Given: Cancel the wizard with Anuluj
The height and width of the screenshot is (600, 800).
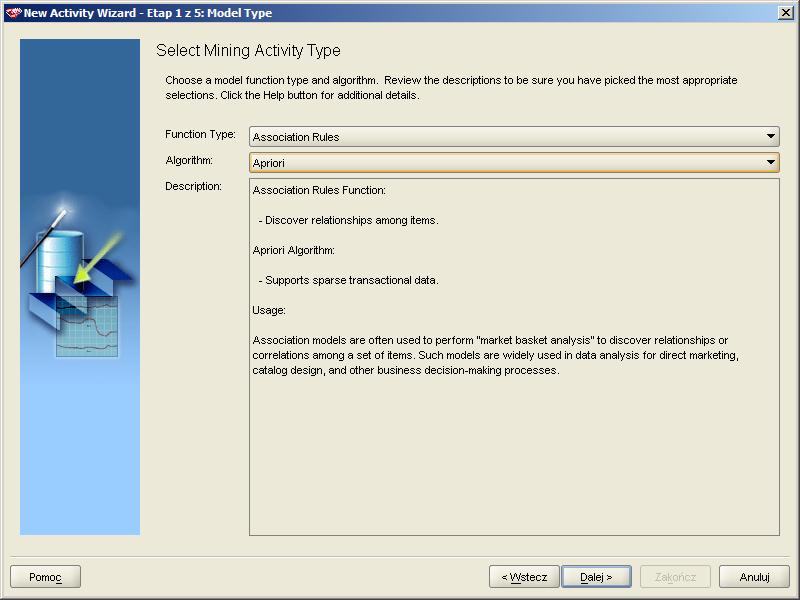Looking at the screenshot, I should pyautogui.click(x=754, y=577).
